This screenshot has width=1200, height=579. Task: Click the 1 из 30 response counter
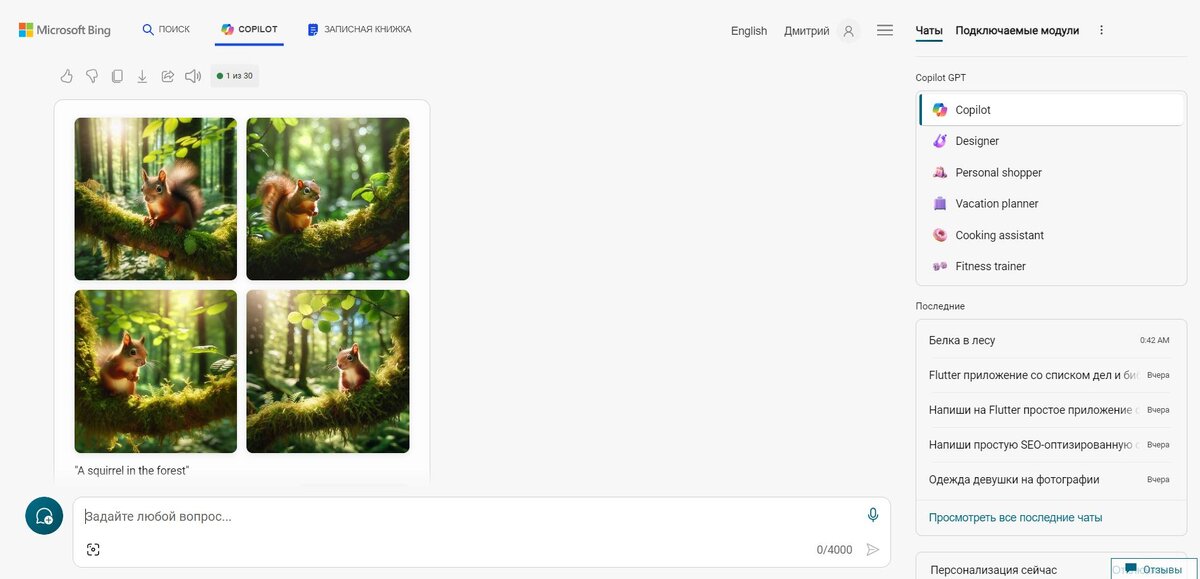tap(235, 76)
